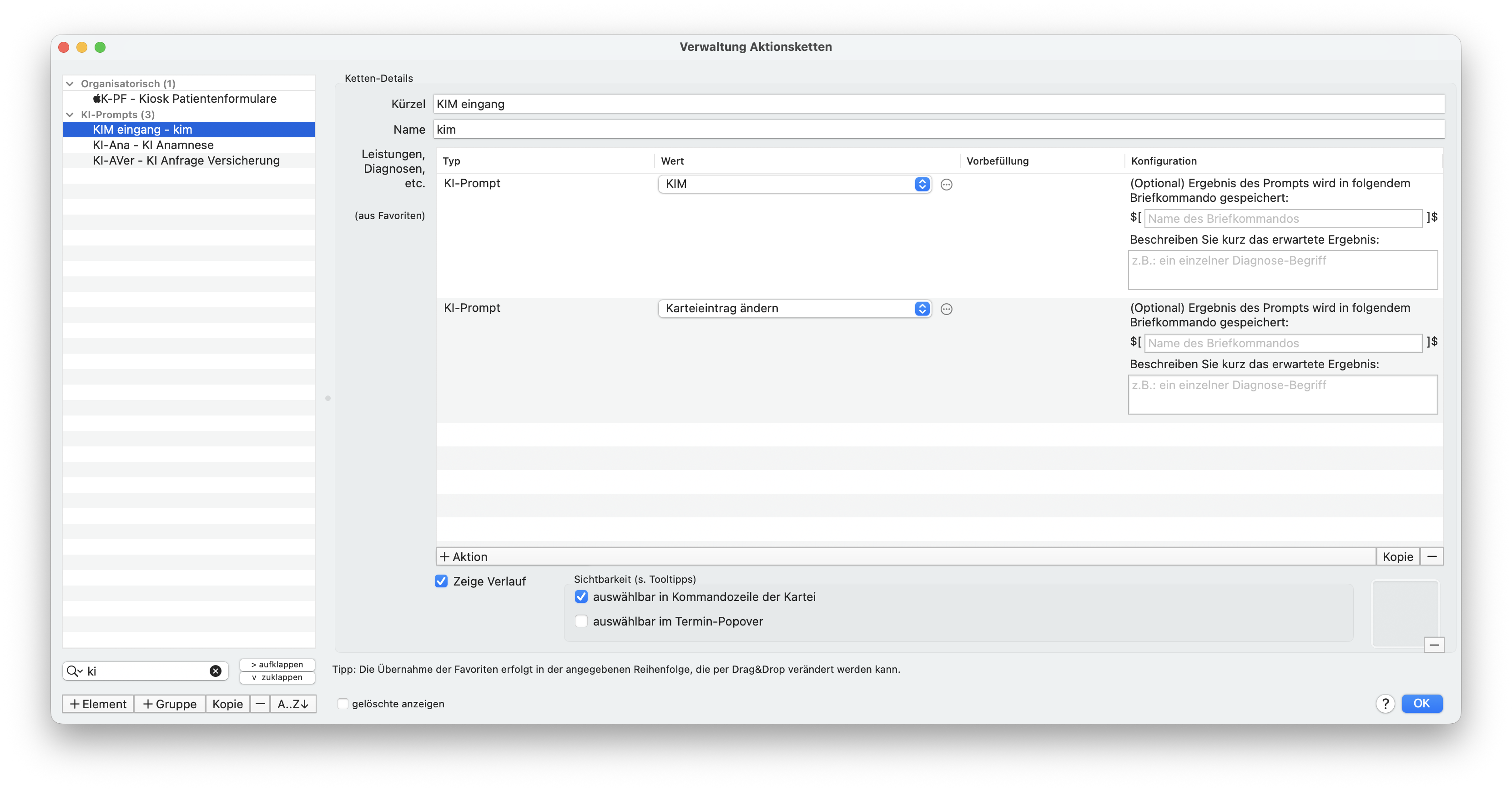Enable auswählbar im Termin-Popover

[581, 621]
